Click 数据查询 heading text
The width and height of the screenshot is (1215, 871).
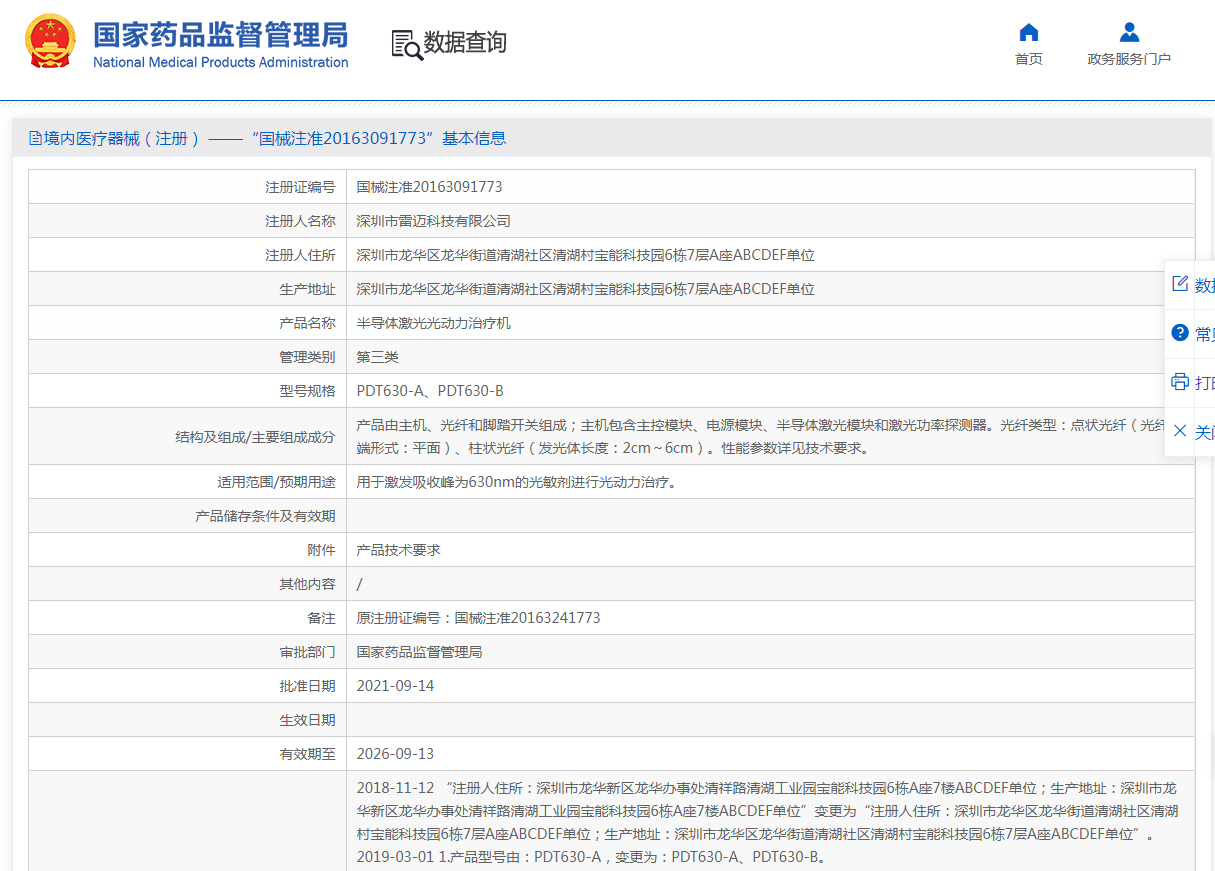(x=465, y=43)
